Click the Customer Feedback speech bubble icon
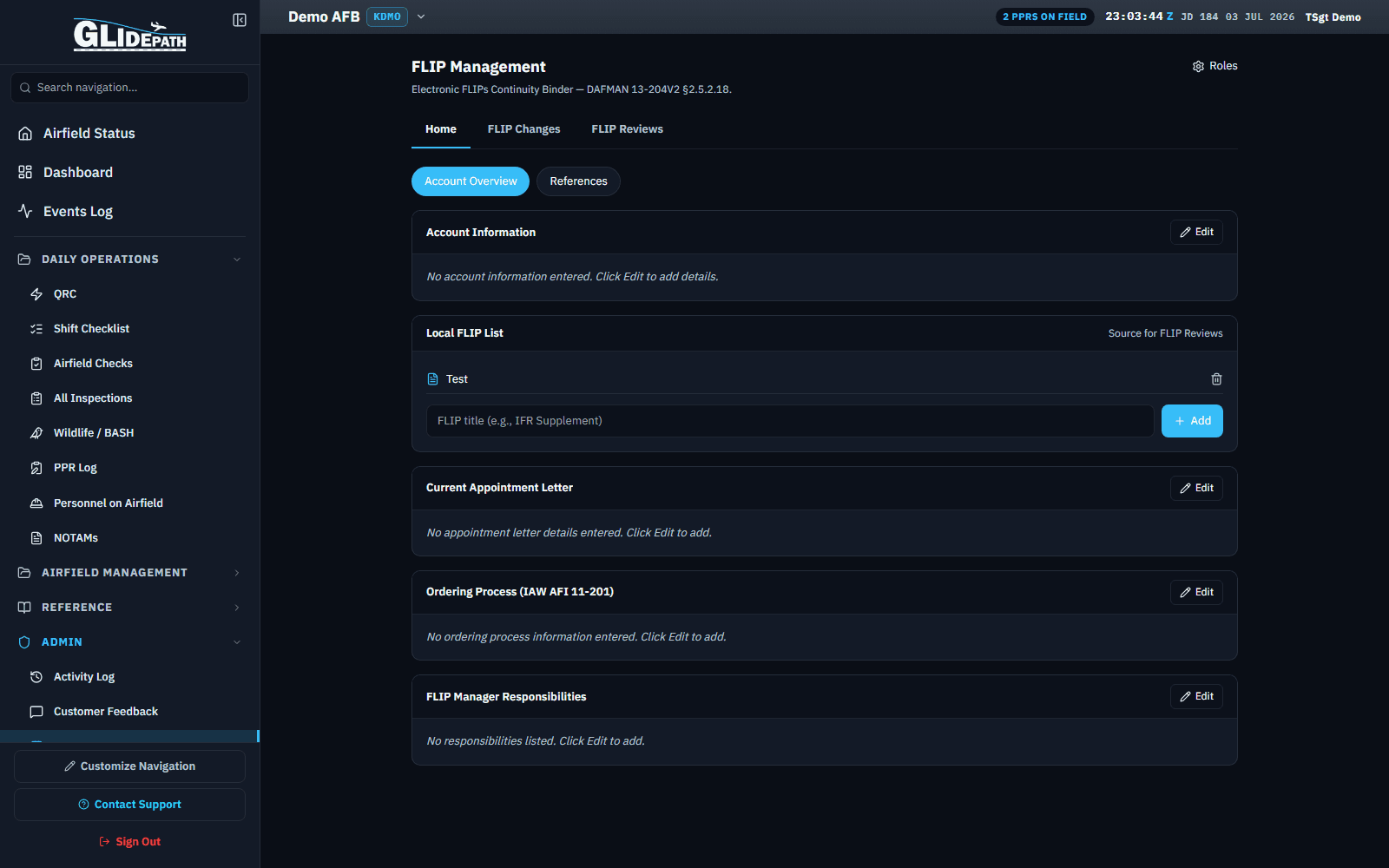1389x868 pixels. pos(36,712)
